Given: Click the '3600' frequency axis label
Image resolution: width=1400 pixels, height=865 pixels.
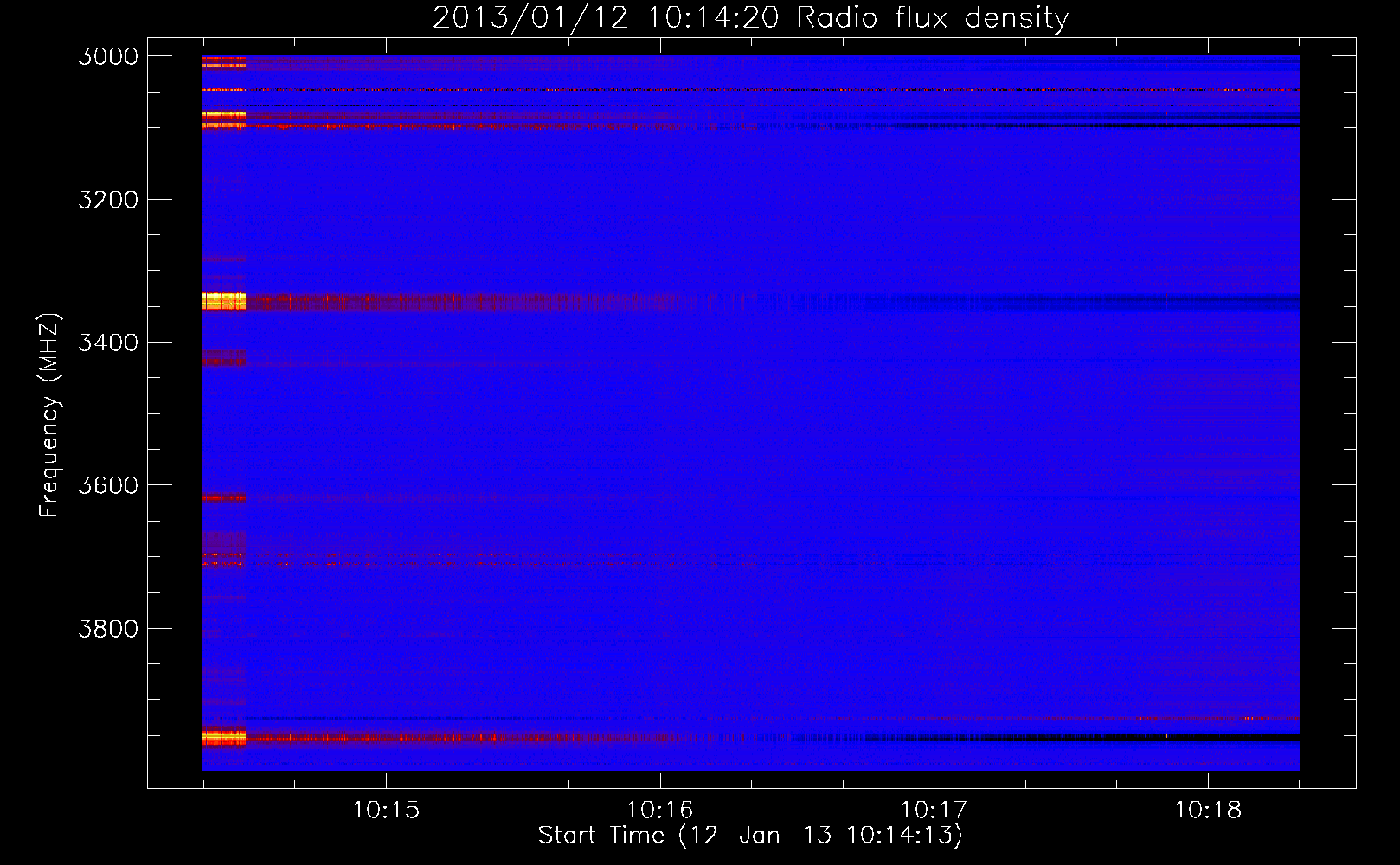Looking at the screenshot, I should tap(108, 485).
